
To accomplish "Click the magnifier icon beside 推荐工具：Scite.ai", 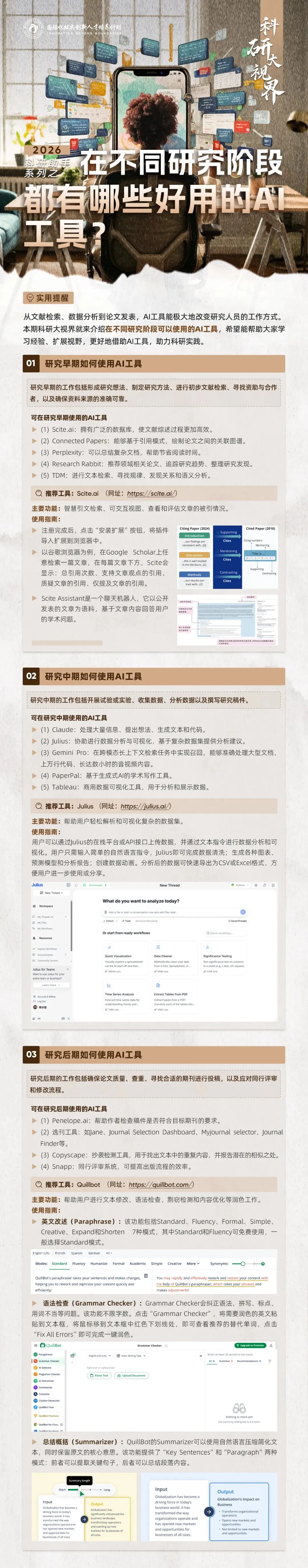I will point(39,493).
